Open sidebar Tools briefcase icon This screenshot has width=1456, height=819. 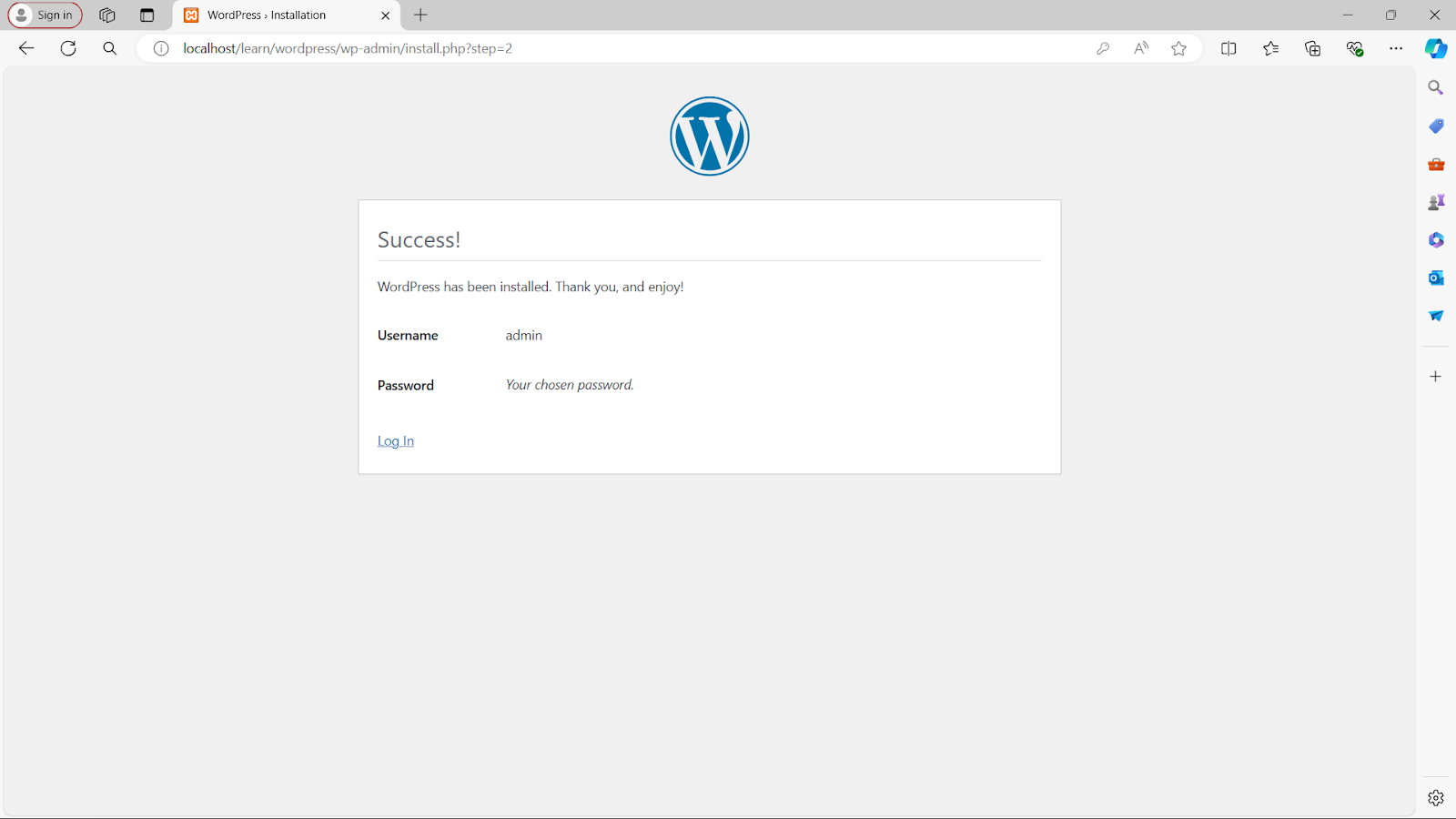click(x=1436, y=164)
